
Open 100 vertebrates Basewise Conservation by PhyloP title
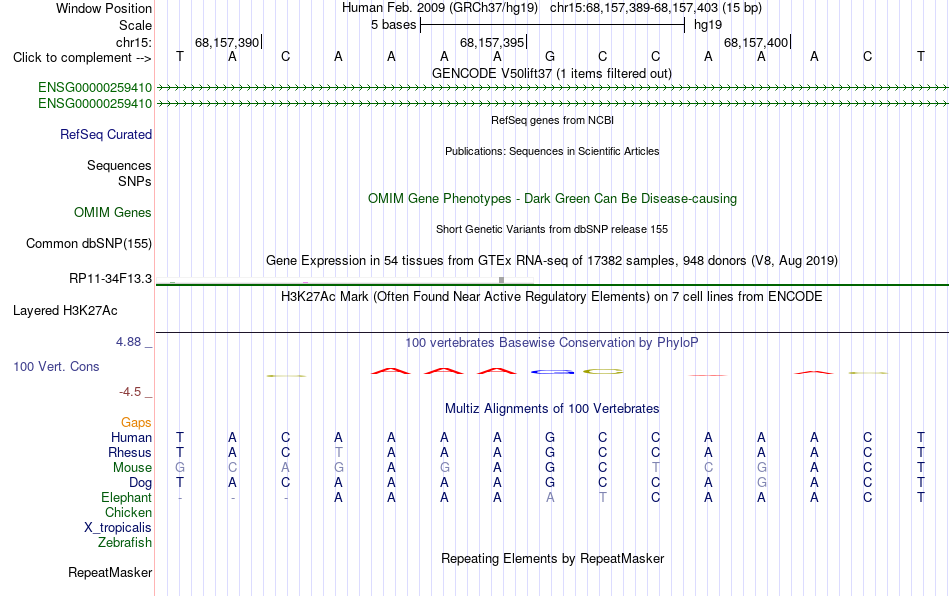click(552, 342)
